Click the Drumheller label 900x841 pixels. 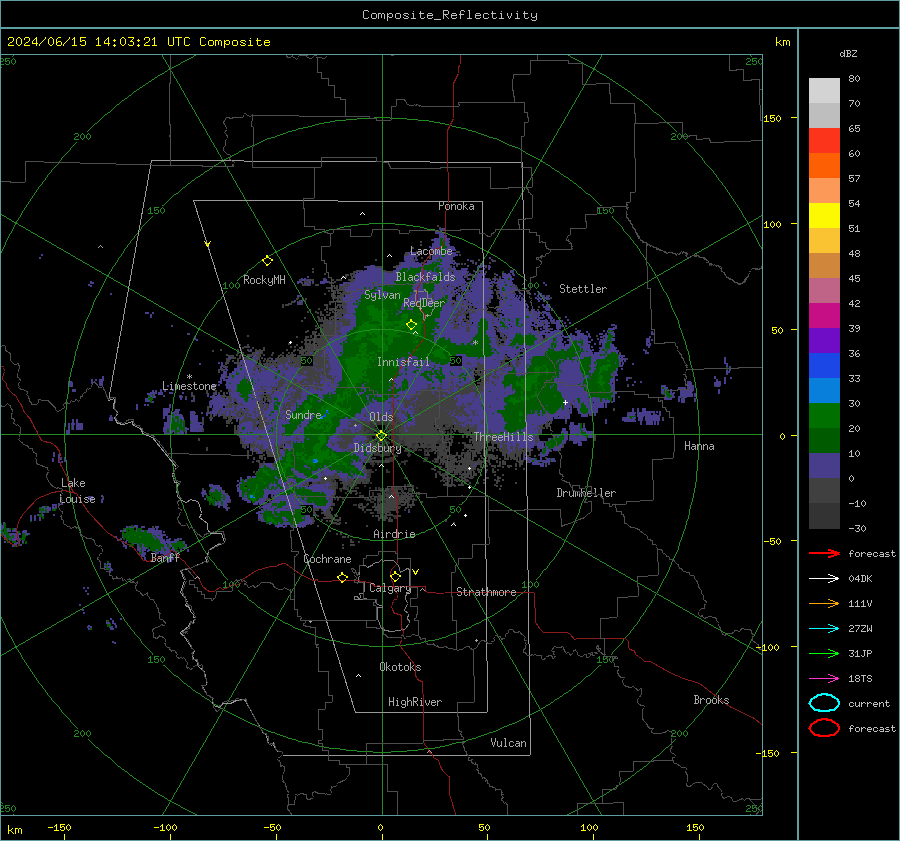(586, 493)
